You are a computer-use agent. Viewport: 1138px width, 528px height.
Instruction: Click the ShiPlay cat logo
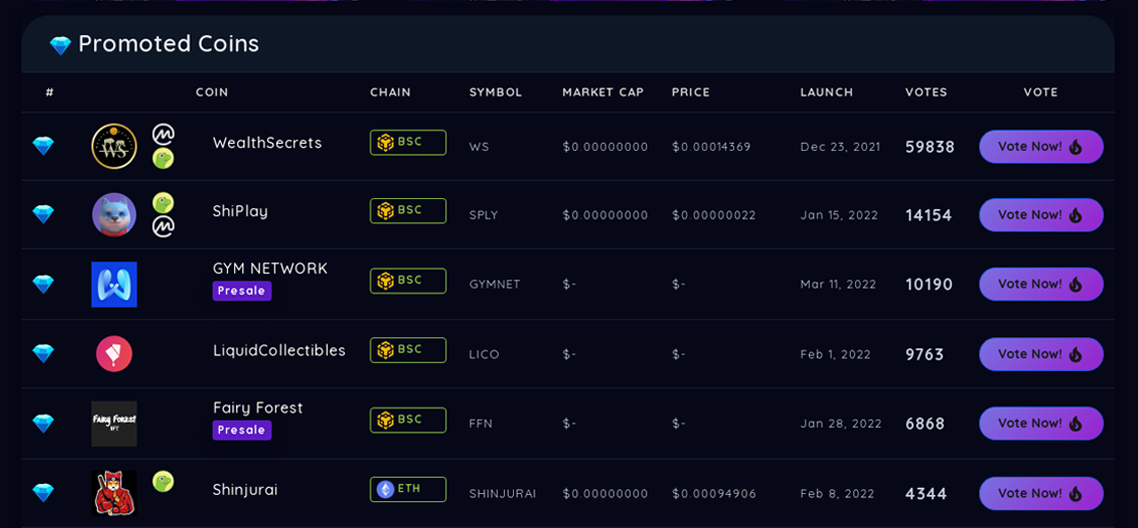click(114, 215)
